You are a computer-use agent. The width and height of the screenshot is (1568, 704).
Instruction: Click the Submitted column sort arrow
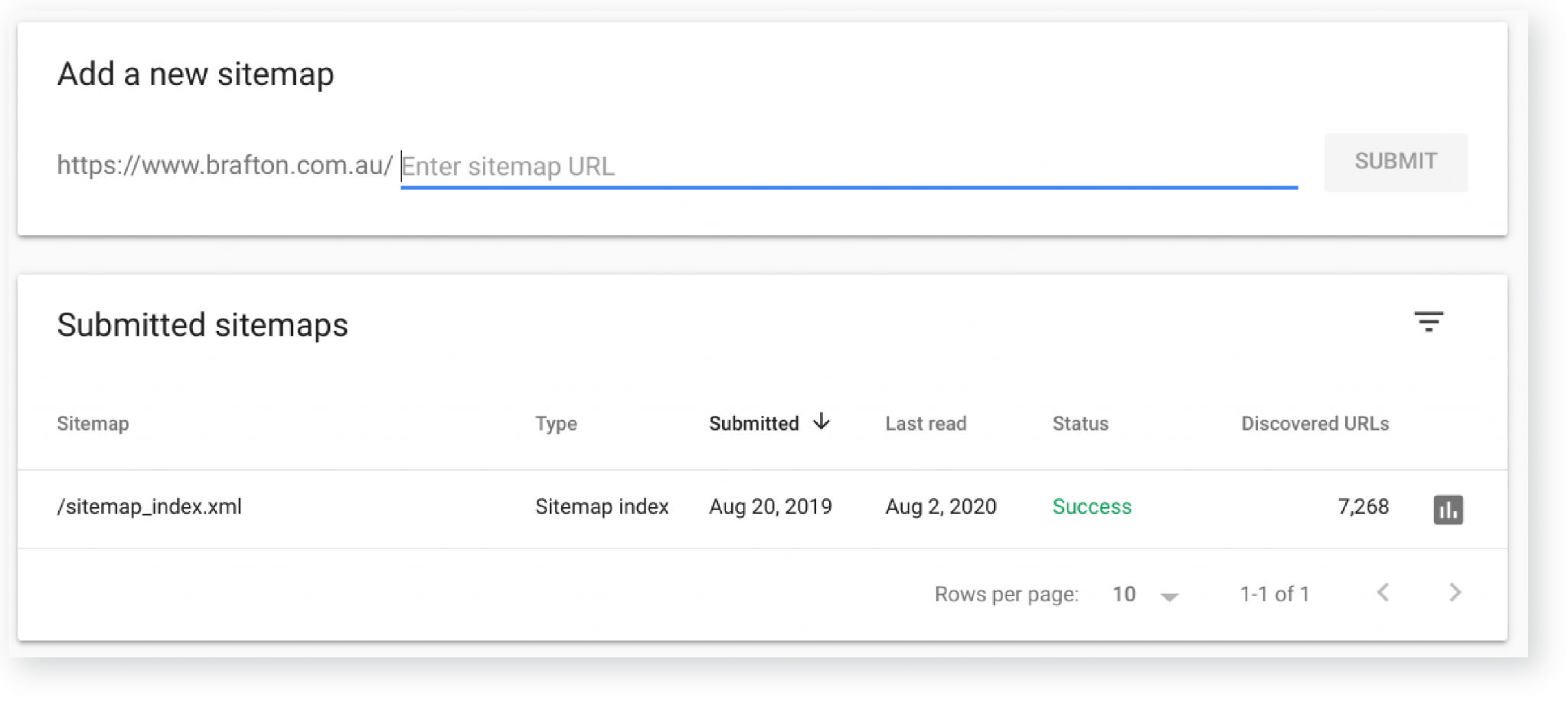pos(822,421)
